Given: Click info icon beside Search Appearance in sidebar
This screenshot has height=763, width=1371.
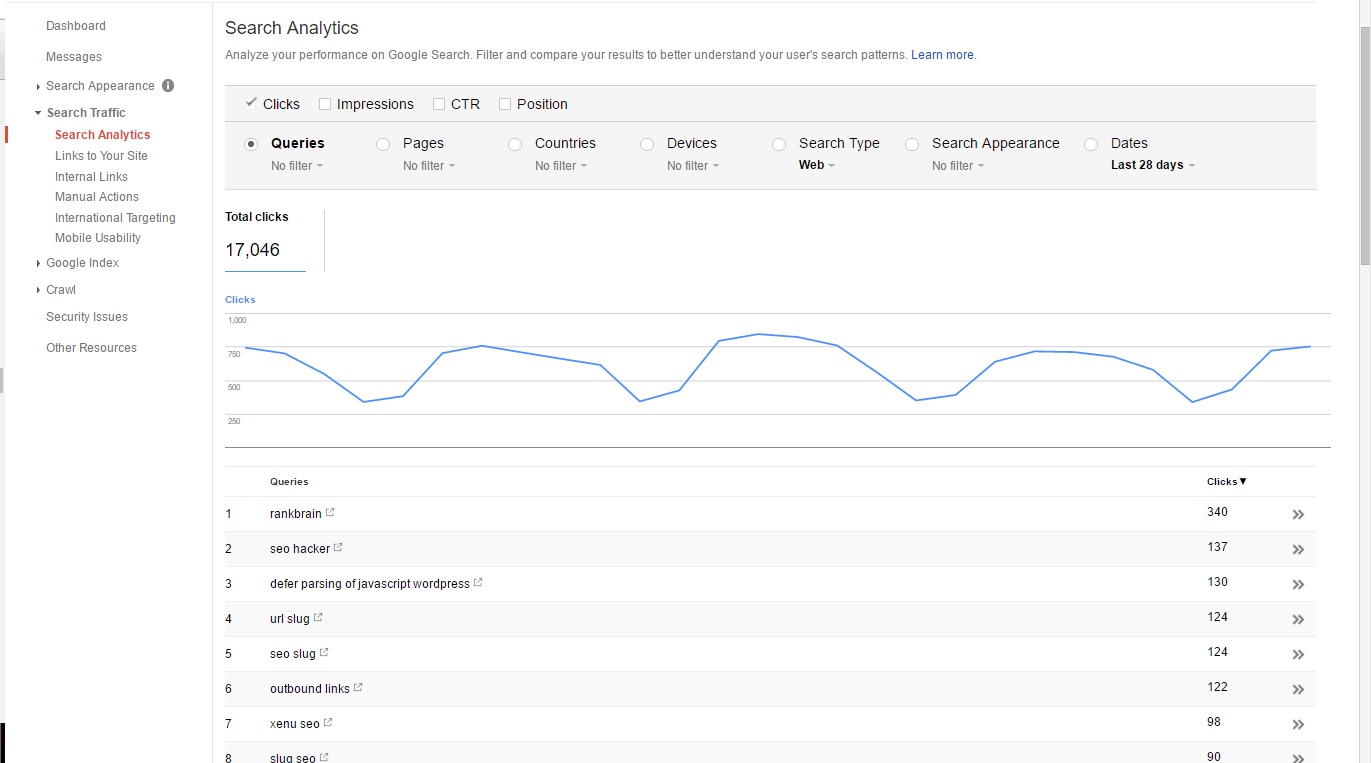Looking at the screenshot, I should [x=168, y=86].
